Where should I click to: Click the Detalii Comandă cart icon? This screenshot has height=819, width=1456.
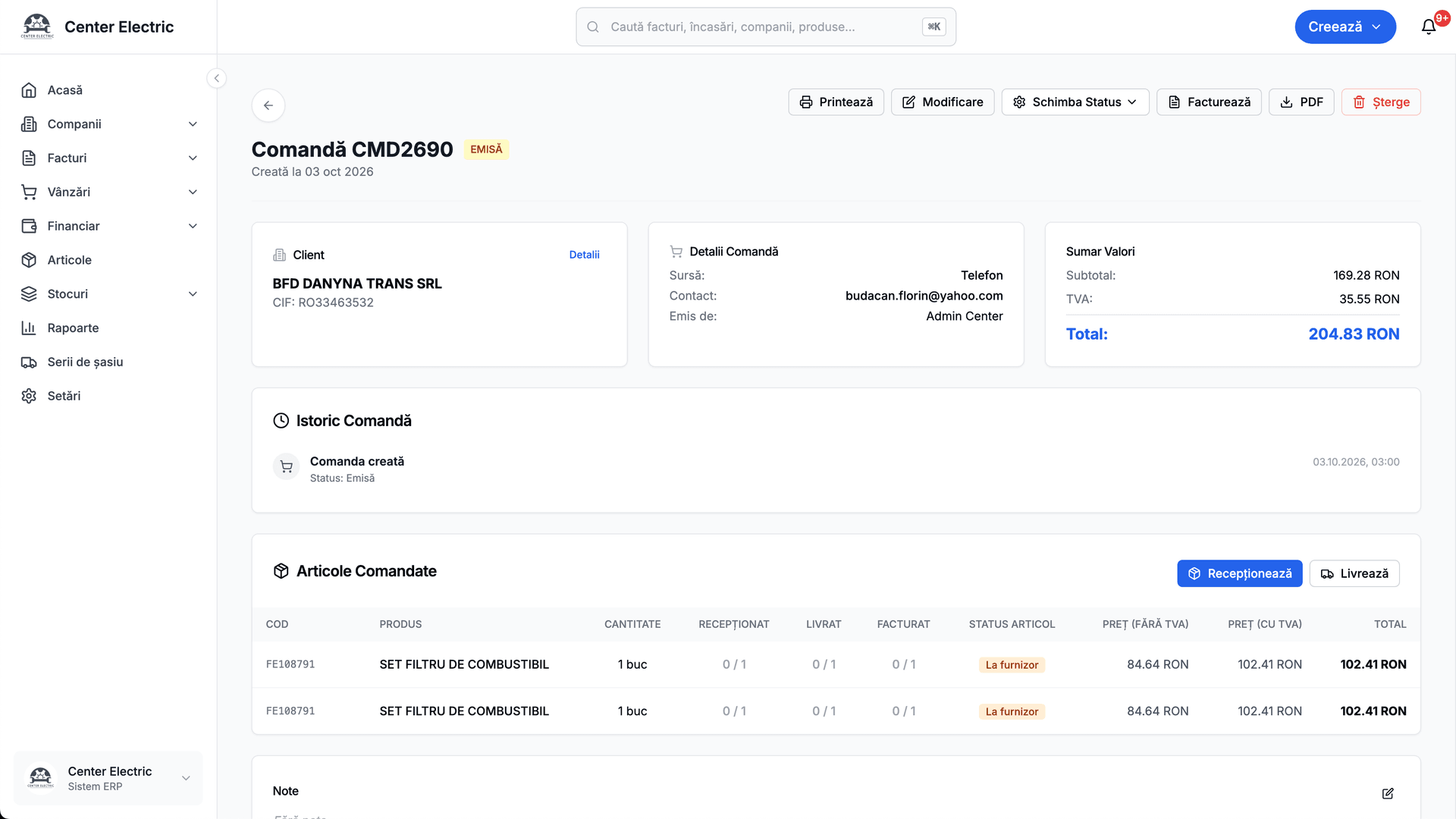(676, 251)
